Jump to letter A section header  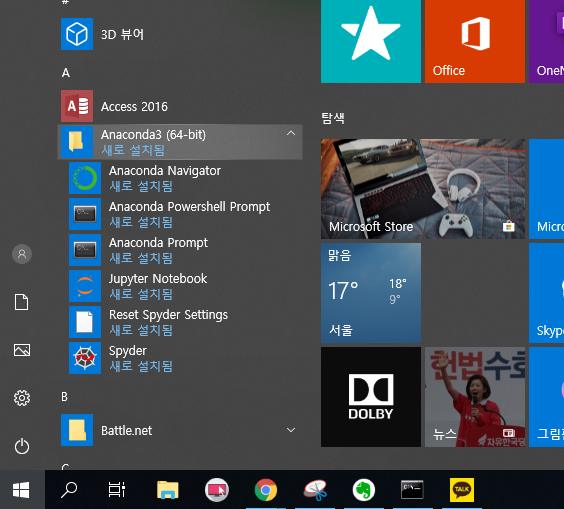coord(66,73)
